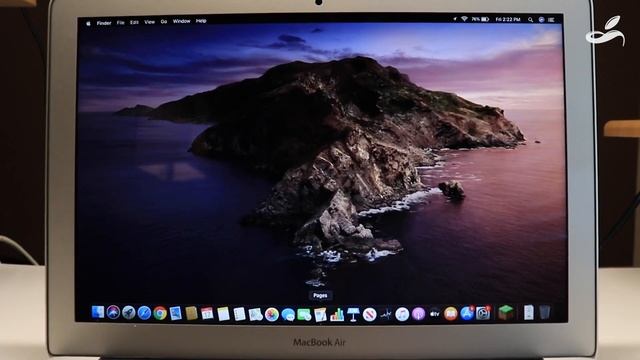Open Launchpad rocket icon in Dock
640x360 pixels.
point(129,313)
